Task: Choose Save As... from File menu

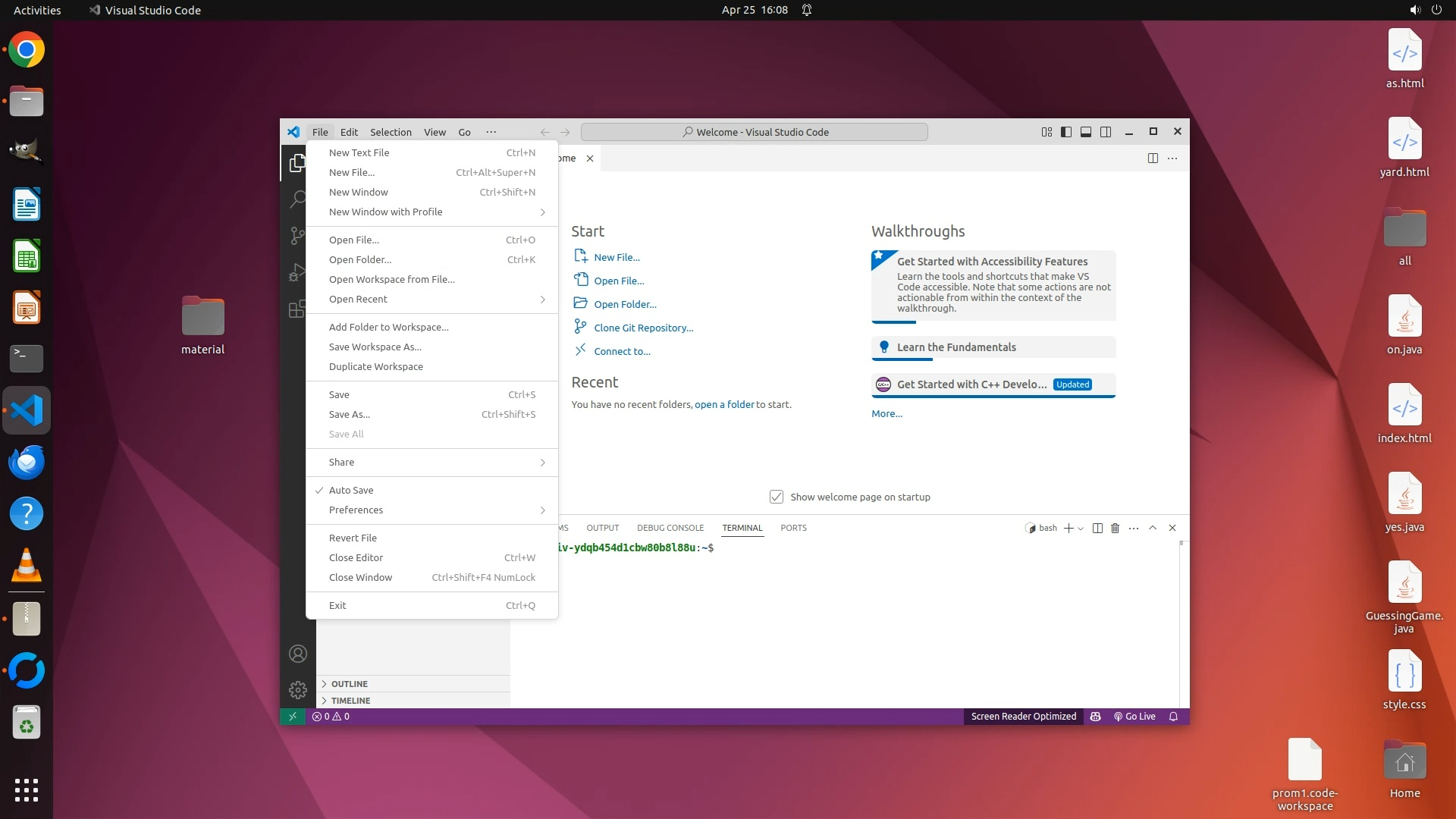Action: [x=350, y=414]
